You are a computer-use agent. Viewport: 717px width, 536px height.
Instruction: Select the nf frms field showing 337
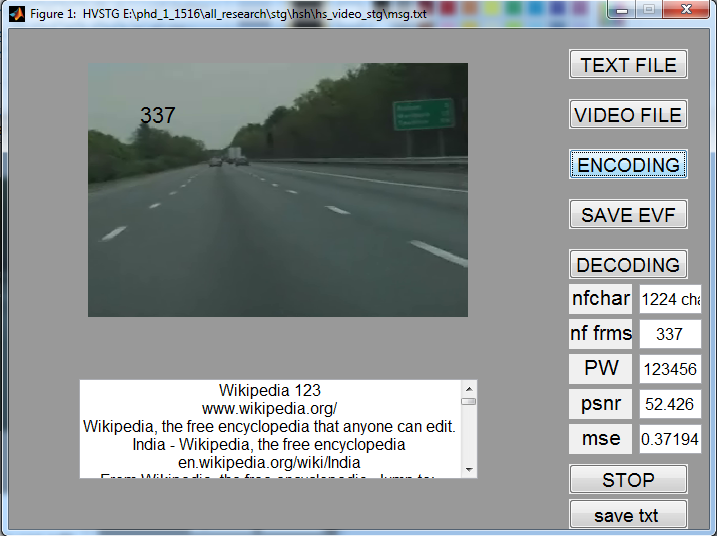[670, 334]
